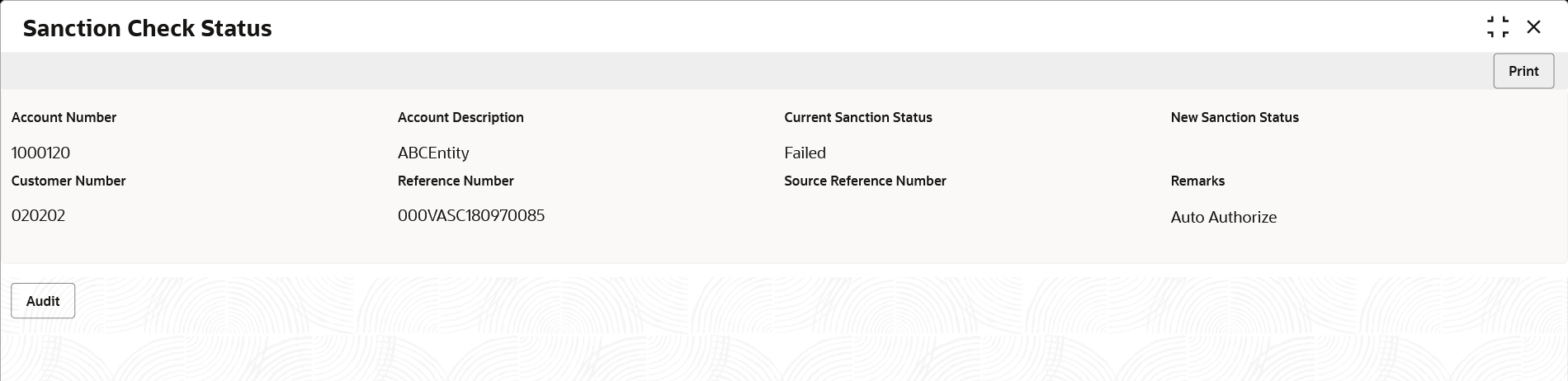Select the account number 1000120
Image resolution: width=1568 pixels, height=381 pixels.
[40, 153]
